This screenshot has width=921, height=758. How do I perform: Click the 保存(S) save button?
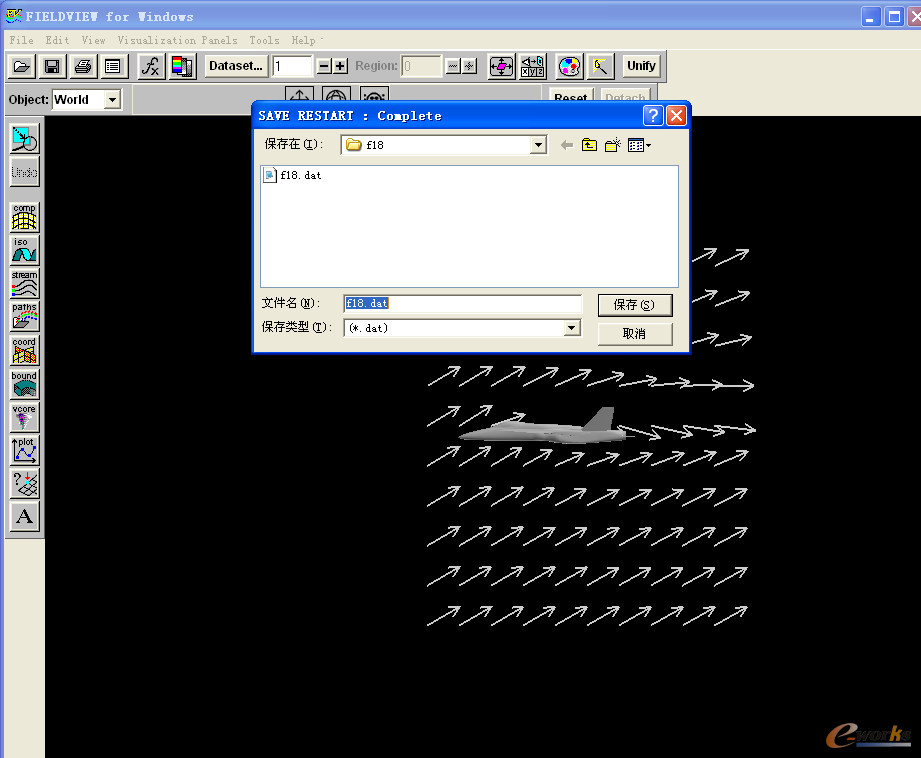coord(634,305)
